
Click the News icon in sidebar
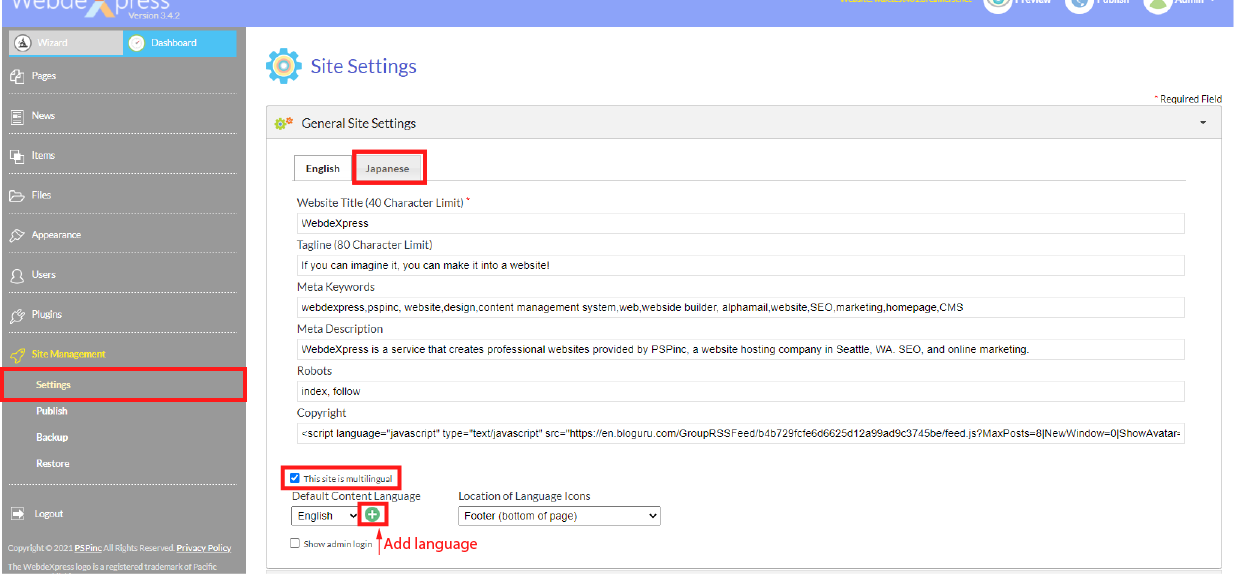(x=17, y=116)
